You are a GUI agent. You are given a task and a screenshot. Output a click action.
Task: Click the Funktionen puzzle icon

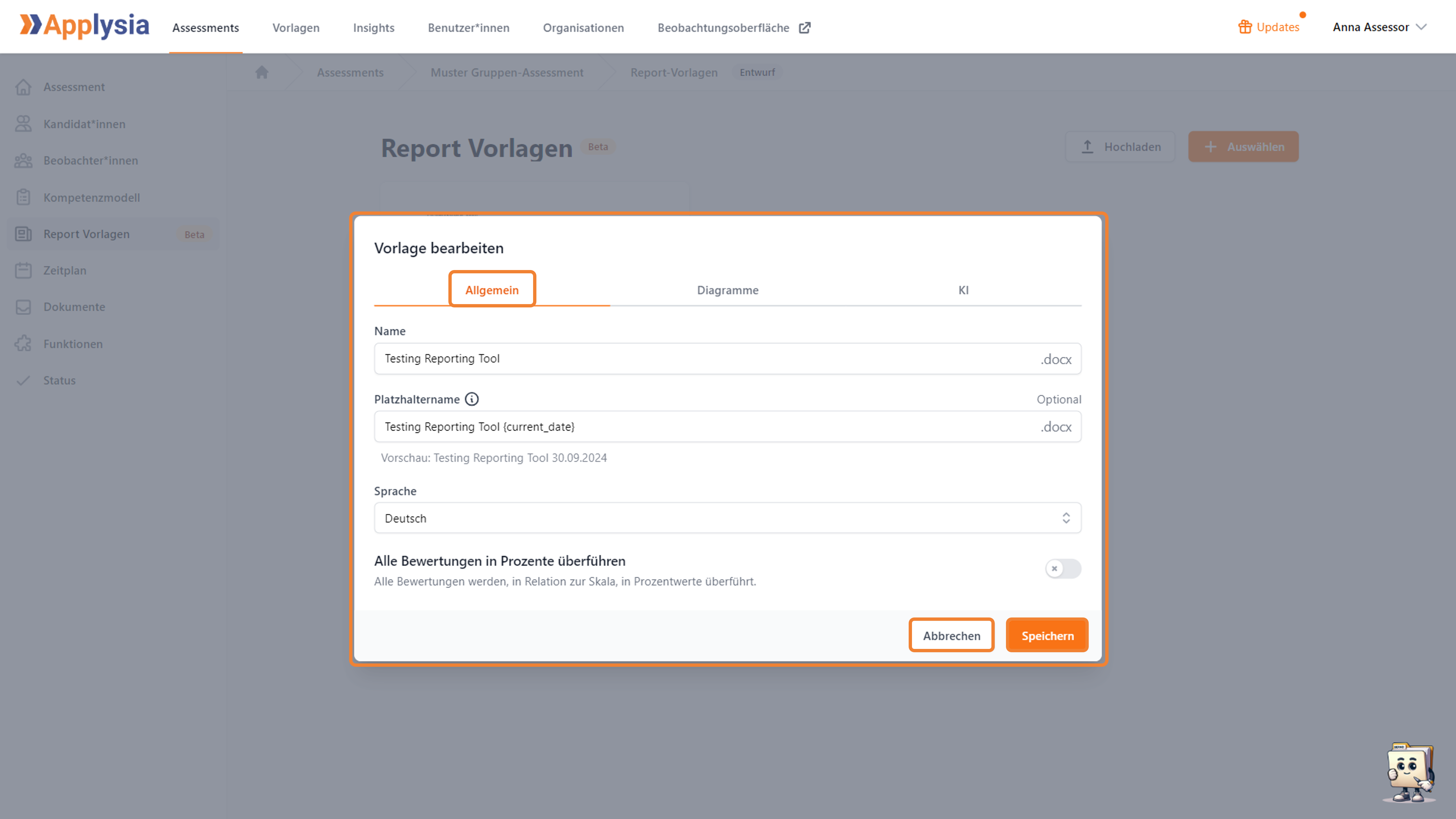tap(23, 344)
